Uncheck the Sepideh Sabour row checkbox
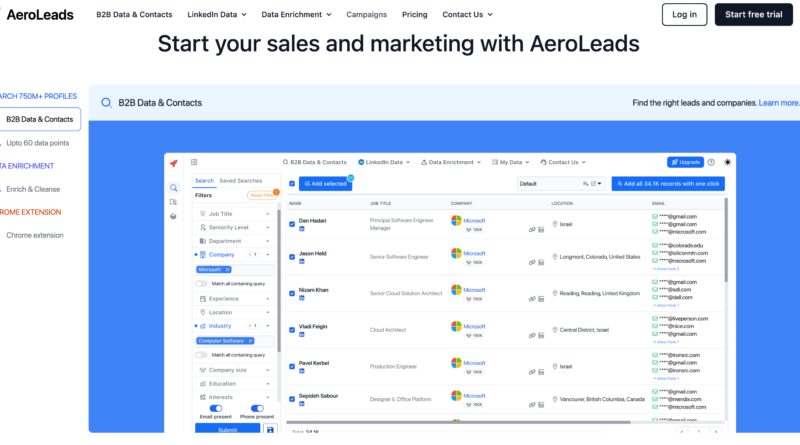Viewport: 800px width, 445px height. coord(292,399)
